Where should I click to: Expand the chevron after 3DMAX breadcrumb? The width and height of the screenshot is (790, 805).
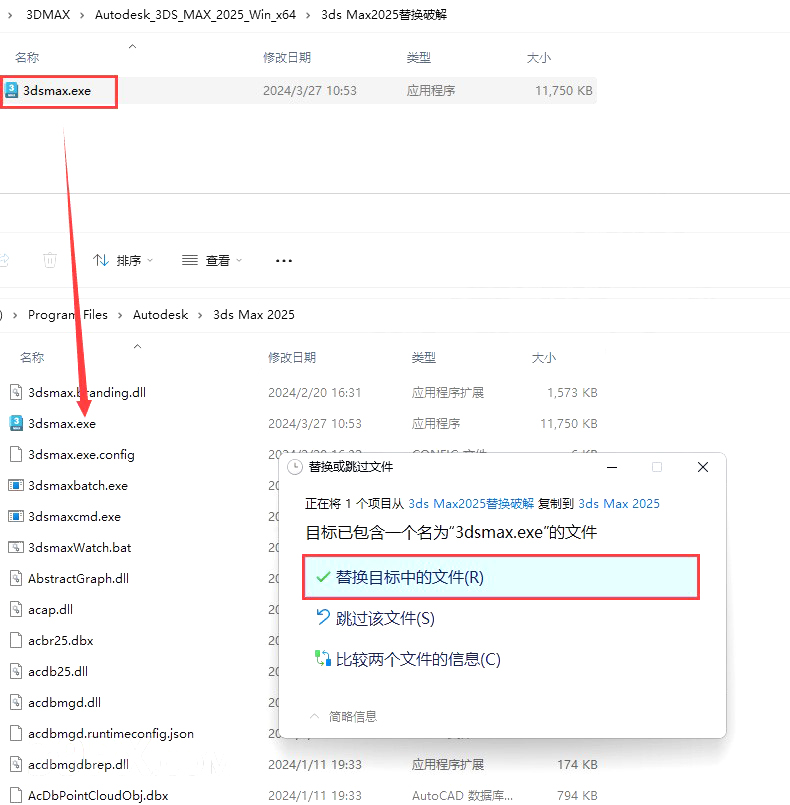pos(82,15)
